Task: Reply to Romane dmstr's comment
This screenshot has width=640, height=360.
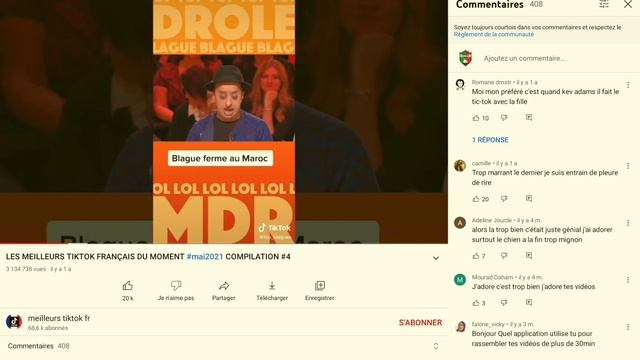Action: (x=529, y=118)
